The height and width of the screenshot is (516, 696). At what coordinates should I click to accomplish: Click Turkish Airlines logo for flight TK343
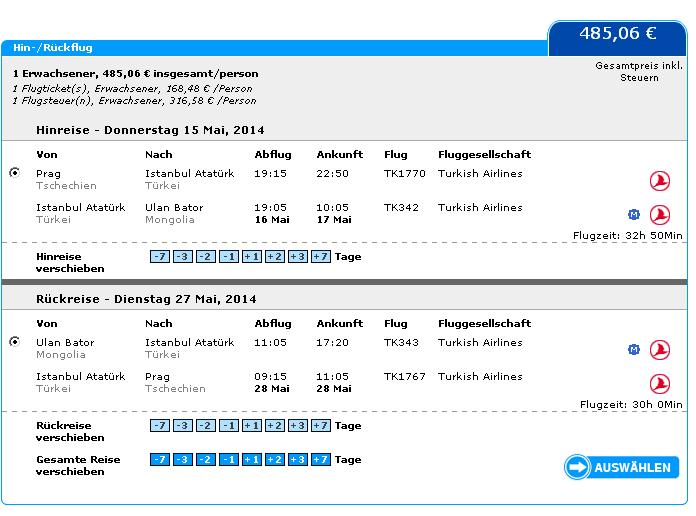(x=660, y=350)
